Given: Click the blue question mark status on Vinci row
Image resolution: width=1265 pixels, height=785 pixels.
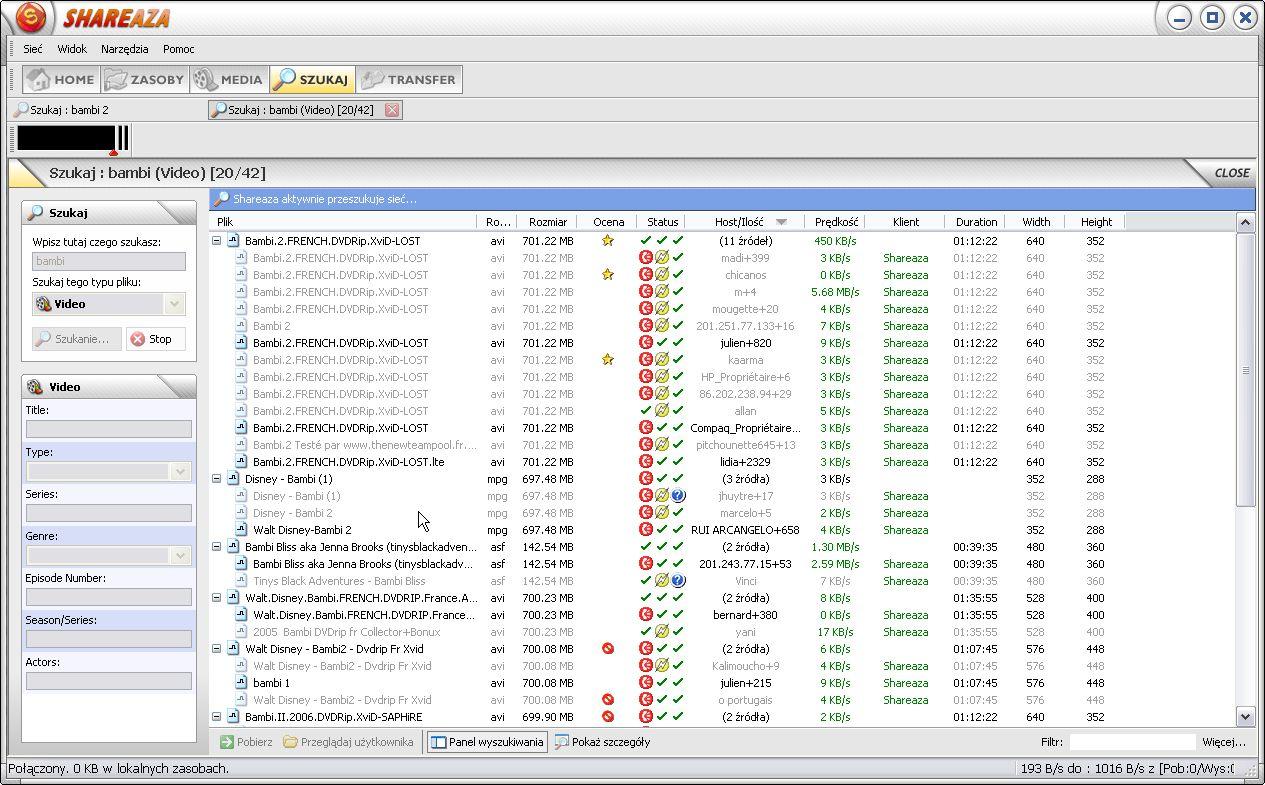Looking at the screenshot, I should 678,581.
